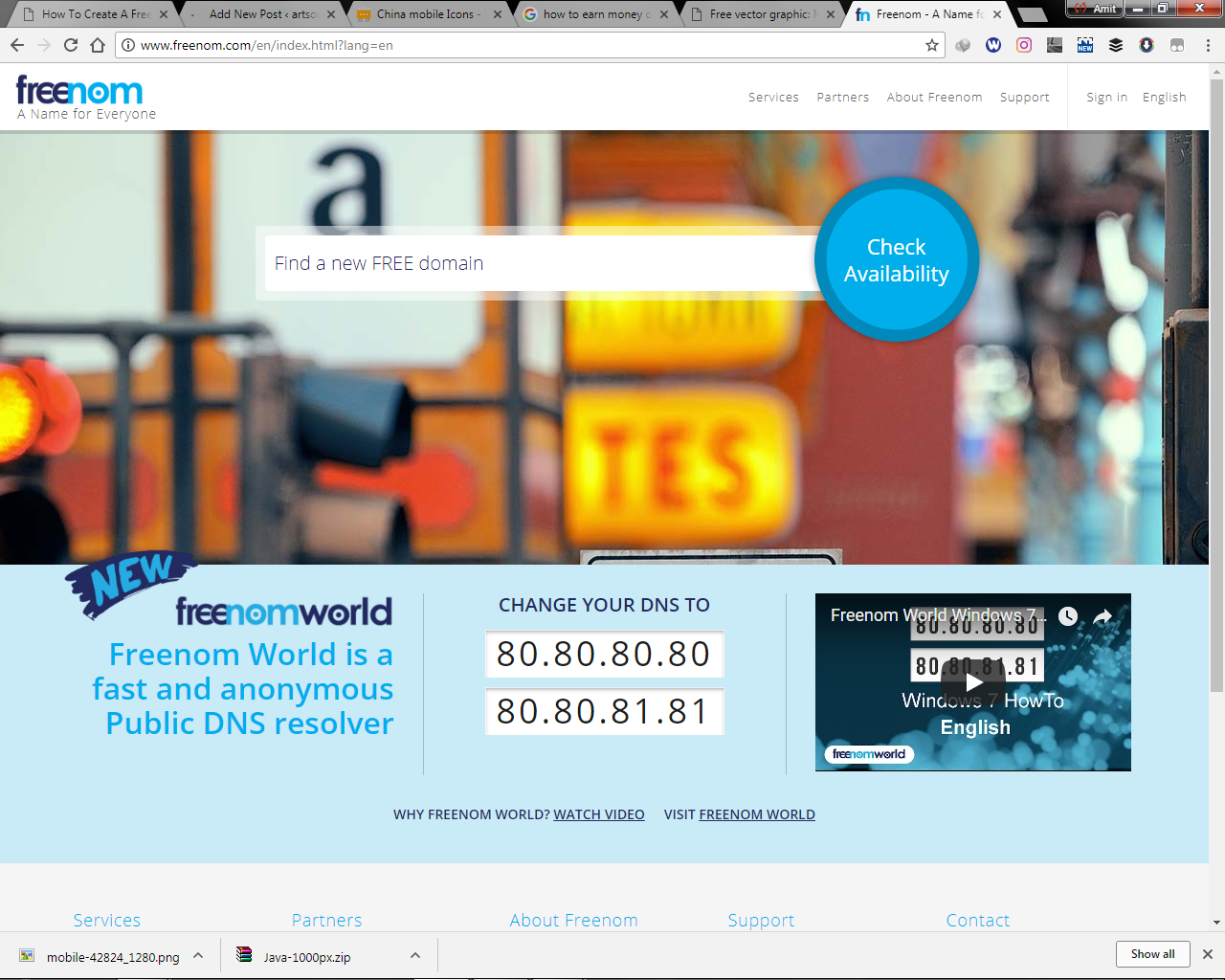This screenshot has height=980, width=1225.
Task: Click the 80.80.80.80 DNS address
Action: 604,655
